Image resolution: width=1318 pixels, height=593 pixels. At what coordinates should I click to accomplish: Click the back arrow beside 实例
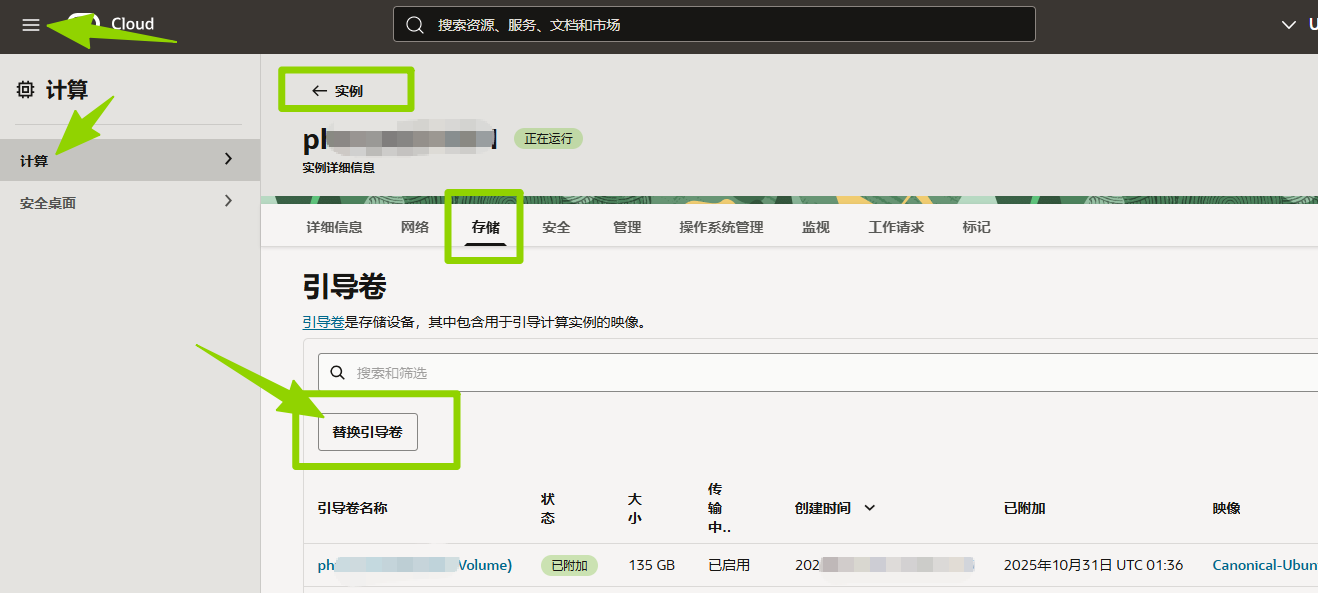(319, 91)
